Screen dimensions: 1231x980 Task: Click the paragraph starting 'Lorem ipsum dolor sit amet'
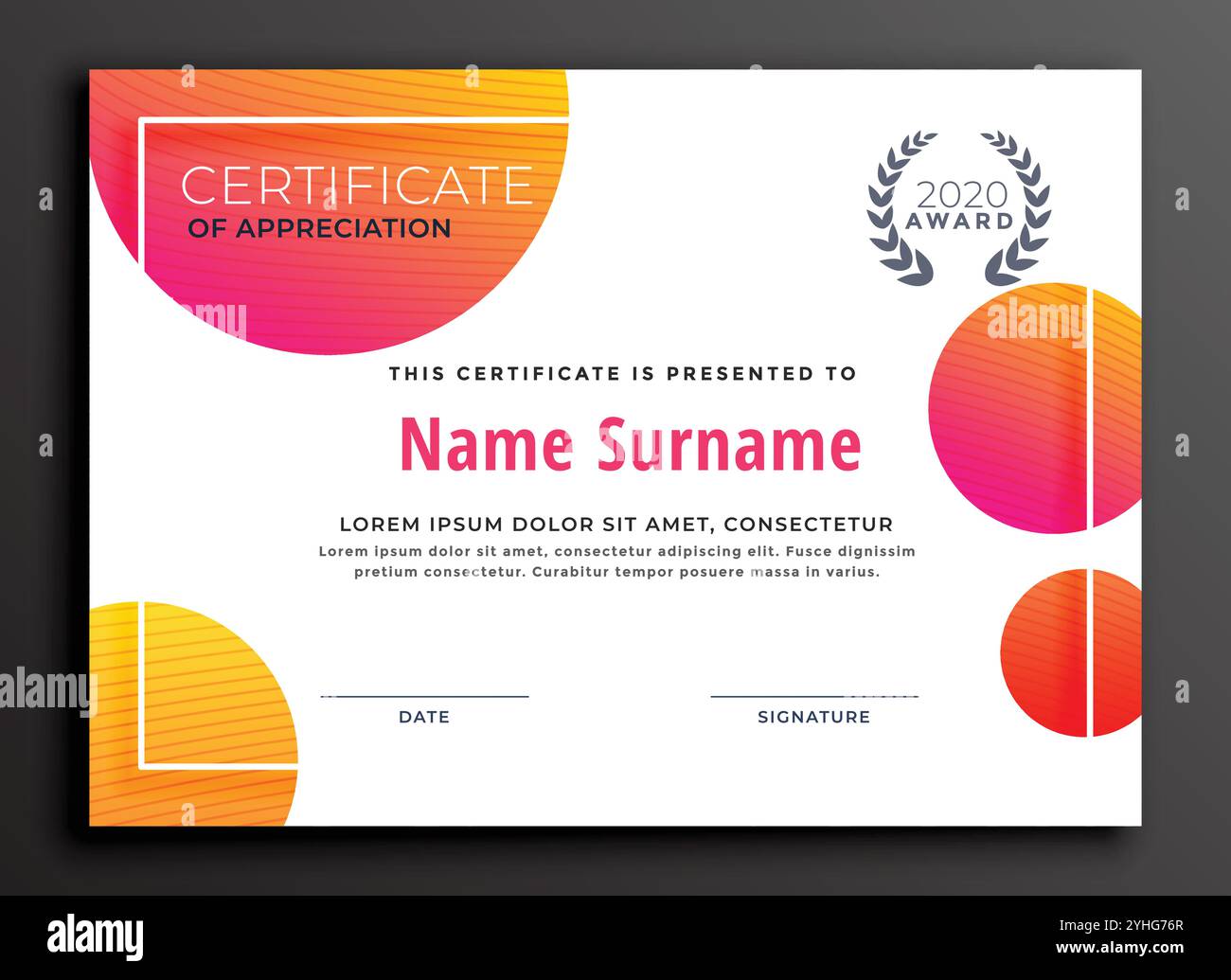[x=616, y=561]
